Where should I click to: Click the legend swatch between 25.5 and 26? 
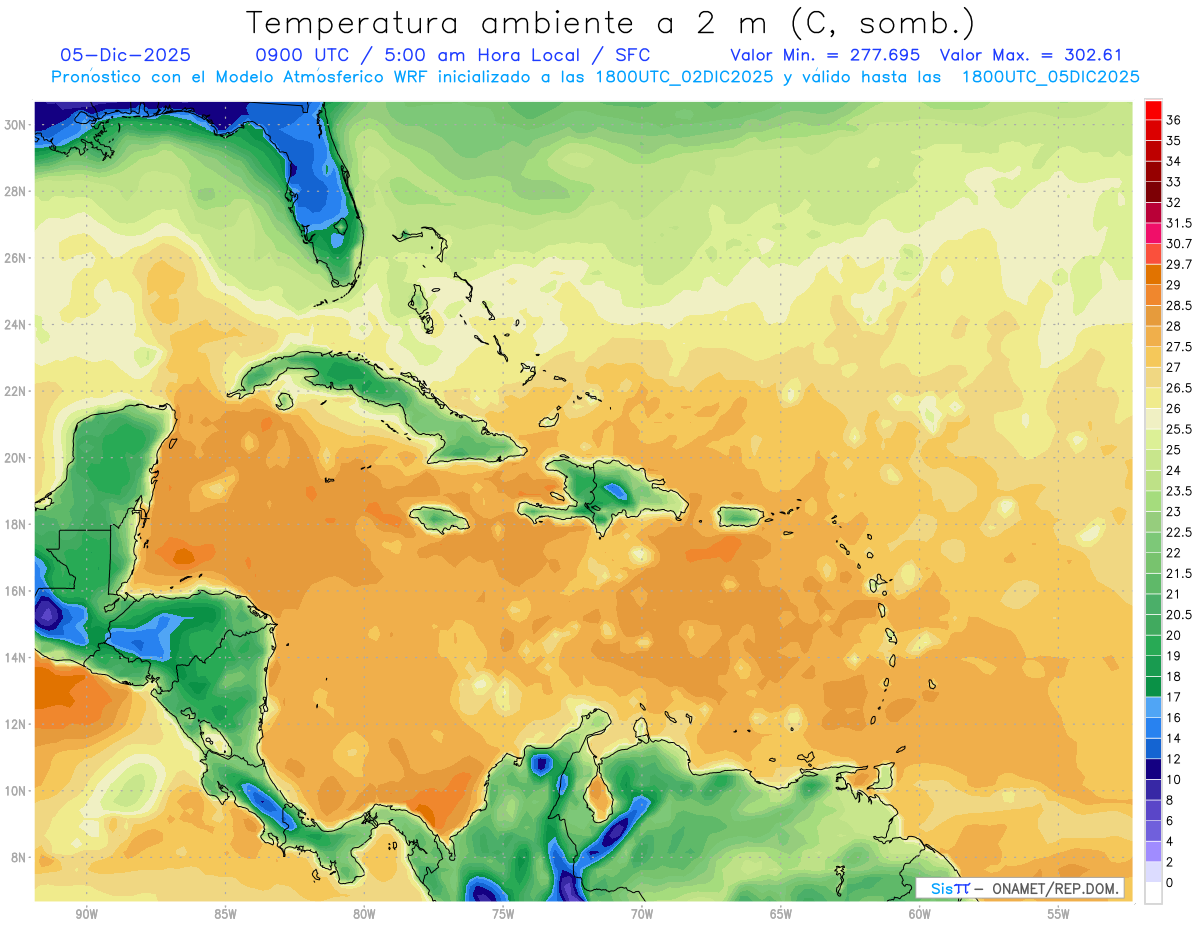pyautogui.click(x=1153, y=418)
